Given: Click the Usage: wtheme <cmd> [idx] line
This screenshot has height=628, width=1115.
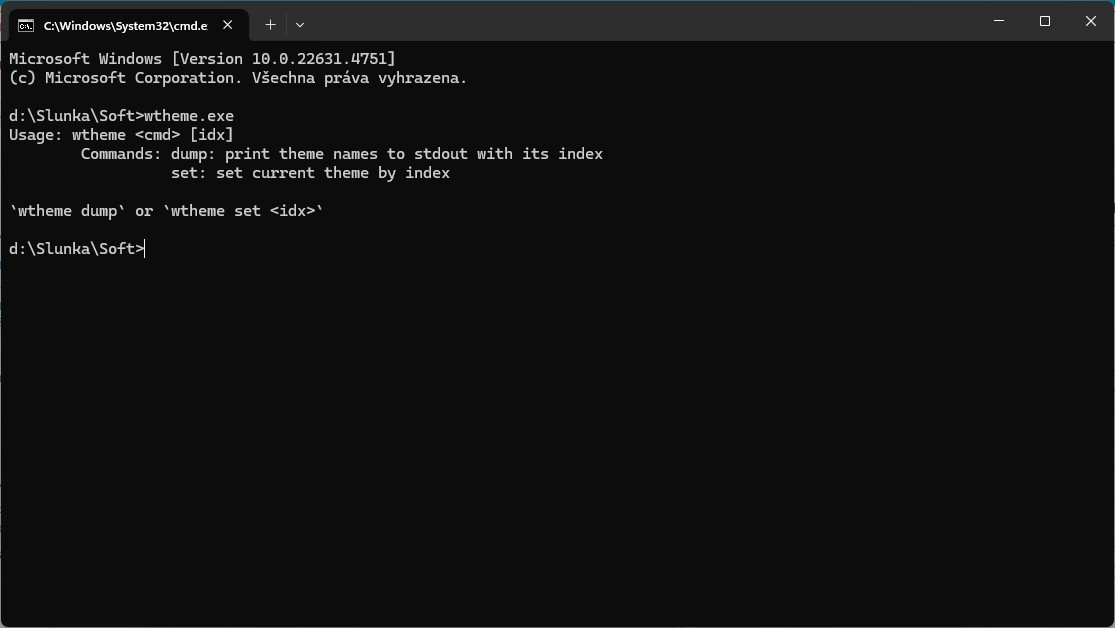Looking at the screenshot, I should coord(121,135).
